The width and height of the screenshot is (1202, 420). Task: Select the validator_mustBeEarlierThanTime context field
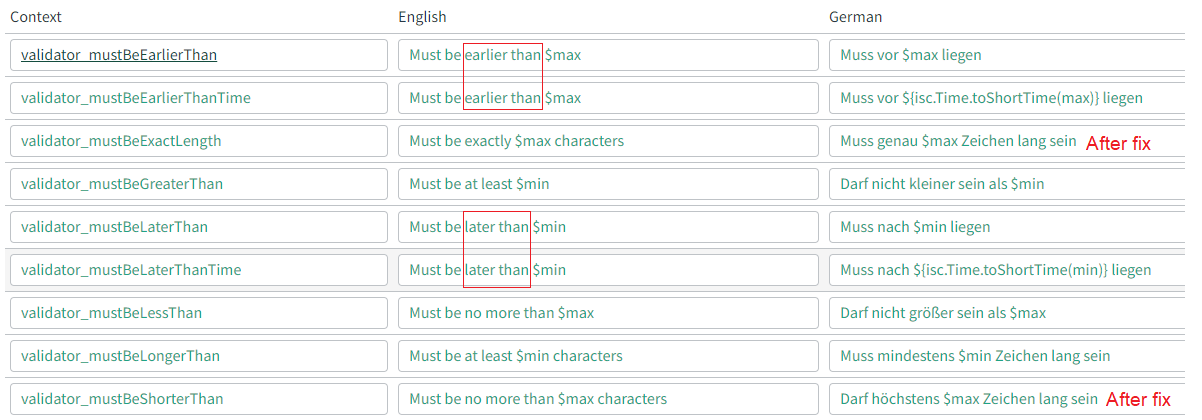click(x=198, y=98)
